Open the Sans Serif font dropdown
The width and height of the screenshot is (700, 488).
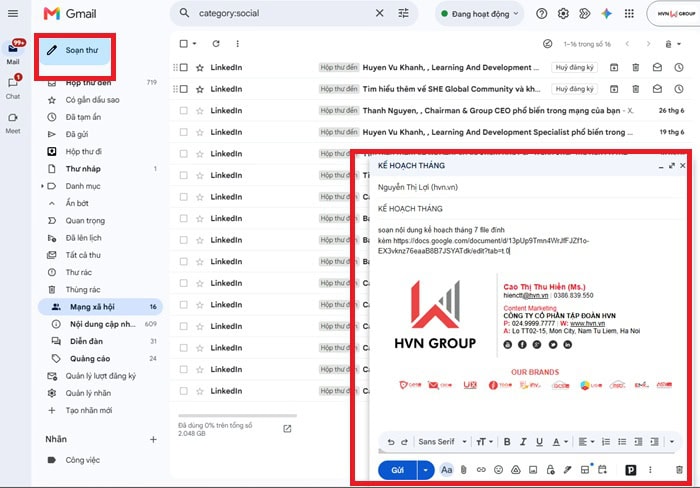pos(442,442)
